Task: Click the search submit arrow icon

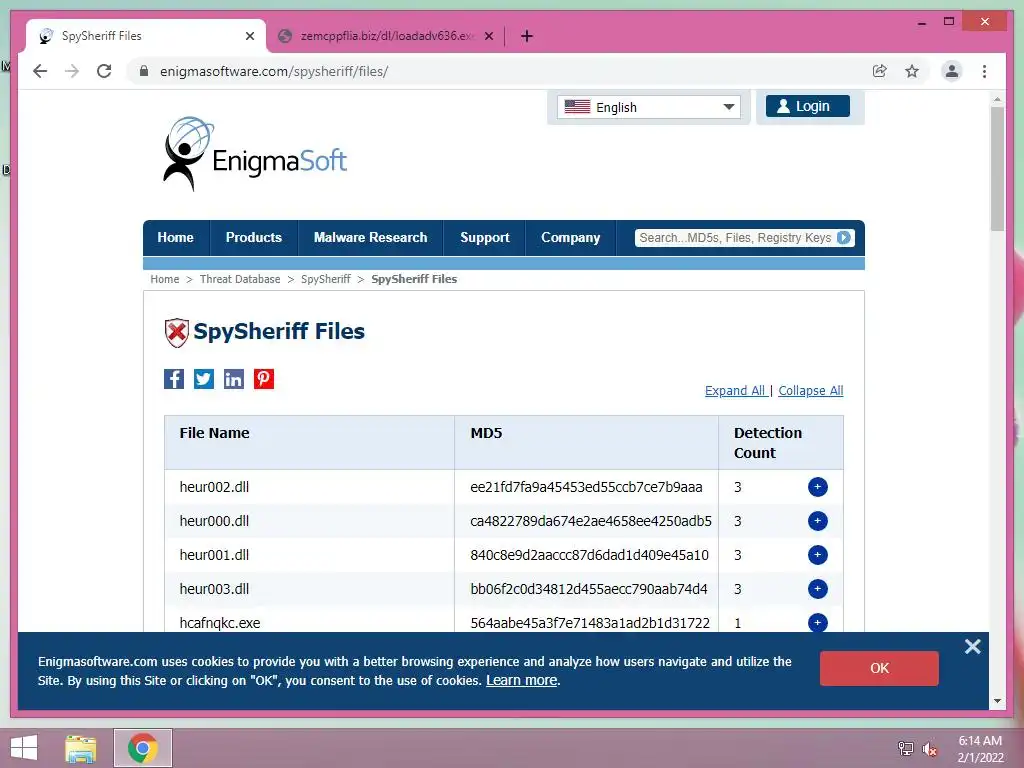Action: 844,238
